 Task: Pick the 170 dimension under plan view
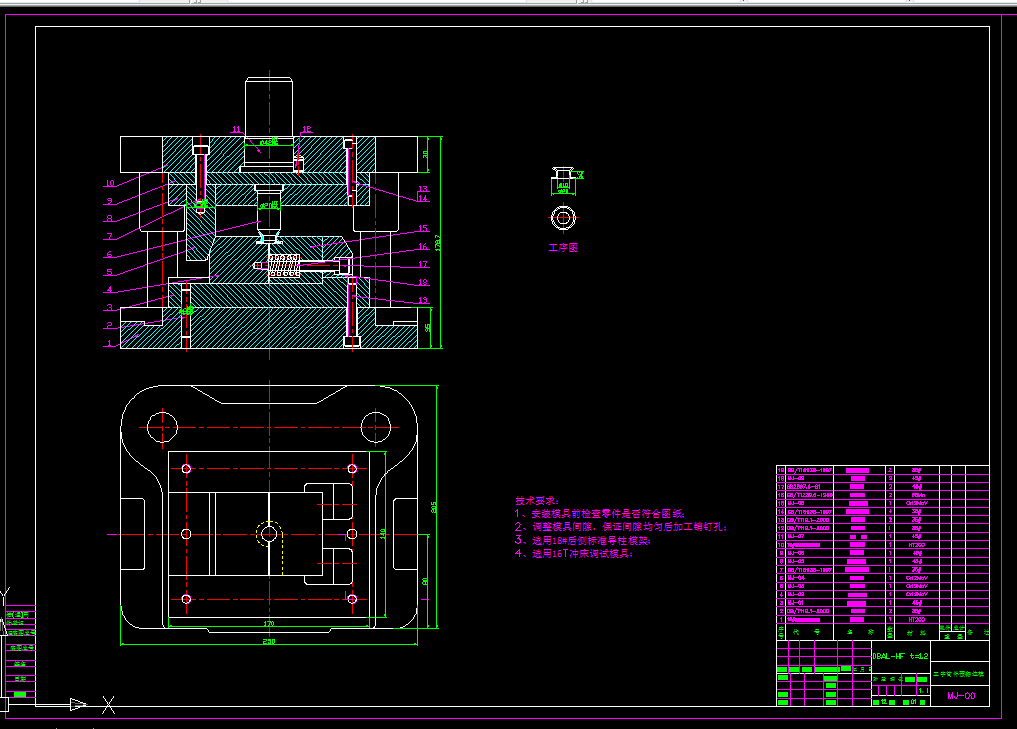pos(269,623)
